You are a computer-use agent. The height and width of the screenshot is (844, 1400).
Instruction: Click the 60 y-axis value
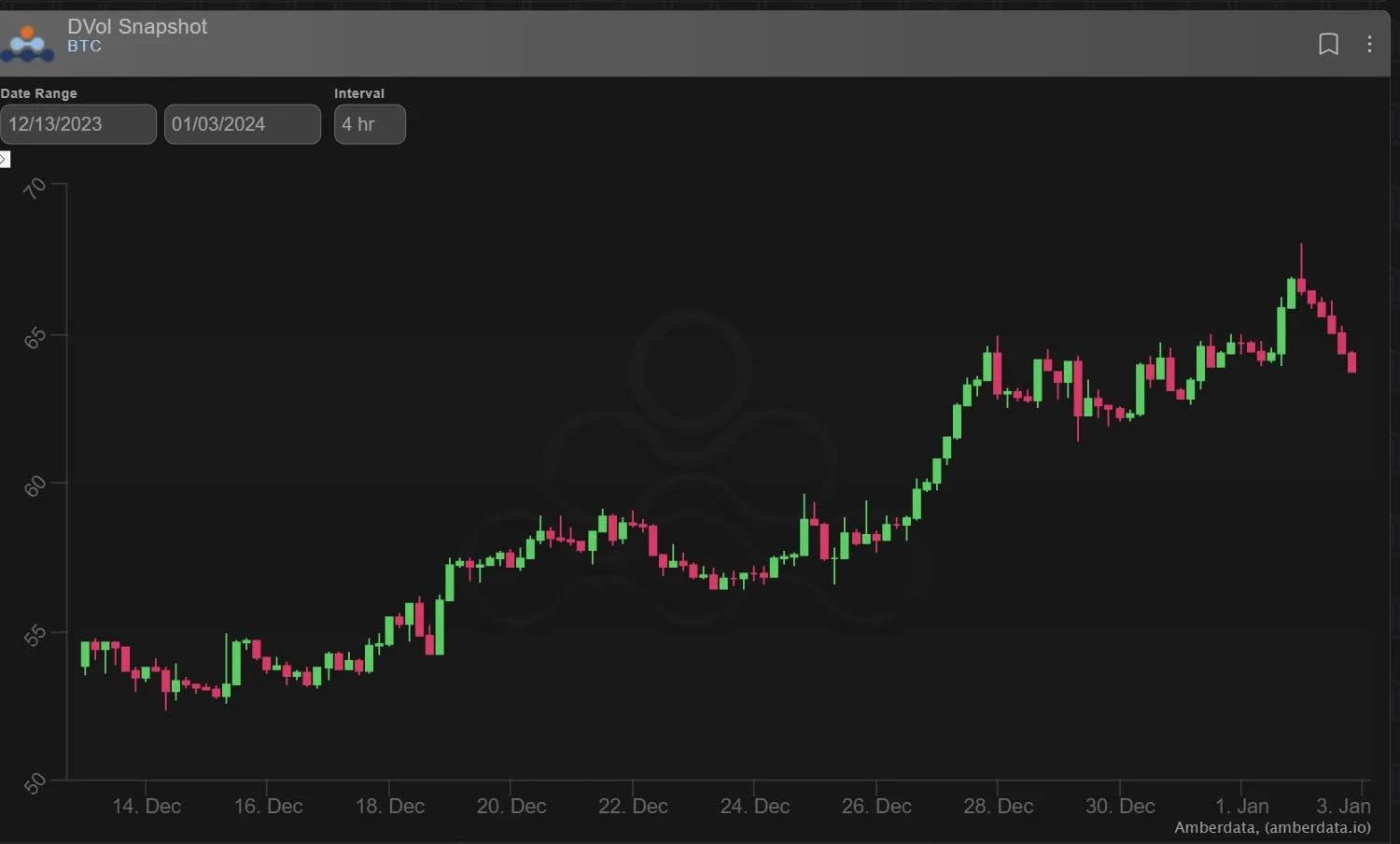point(35,485)
